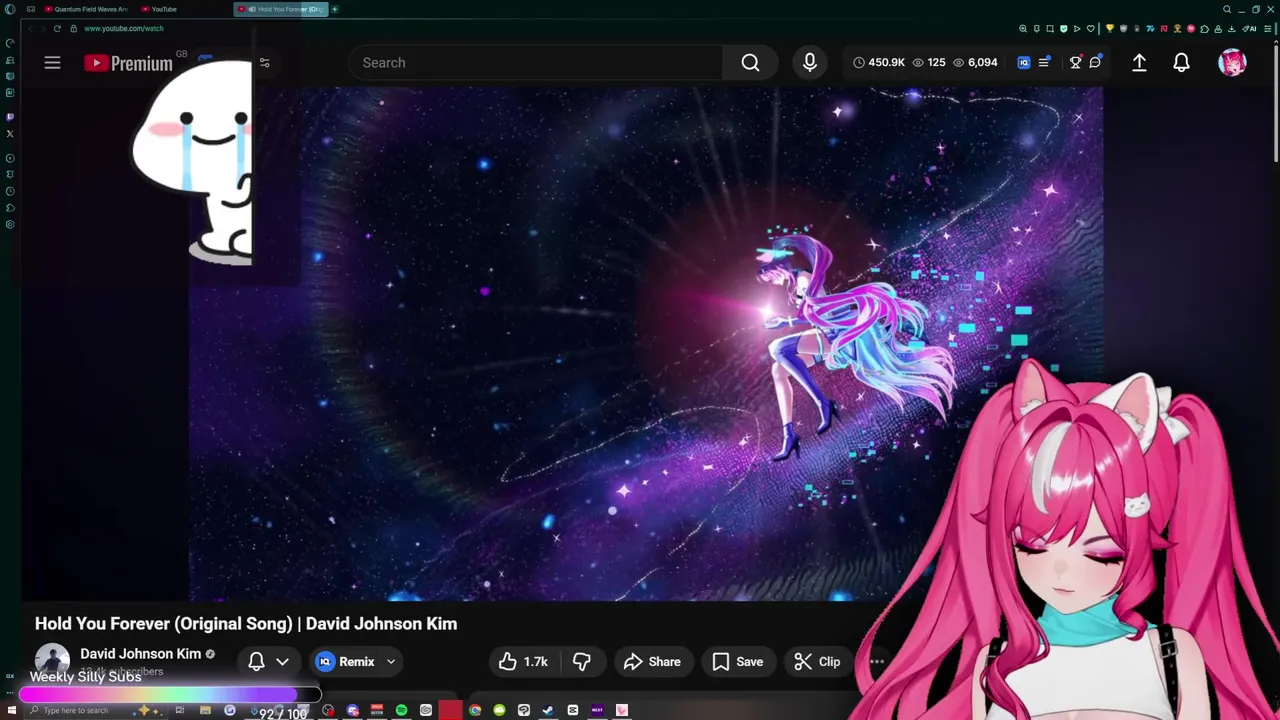Open the browser downloads icon
Screen dimensions: 1280x720
coord(1231,29)
